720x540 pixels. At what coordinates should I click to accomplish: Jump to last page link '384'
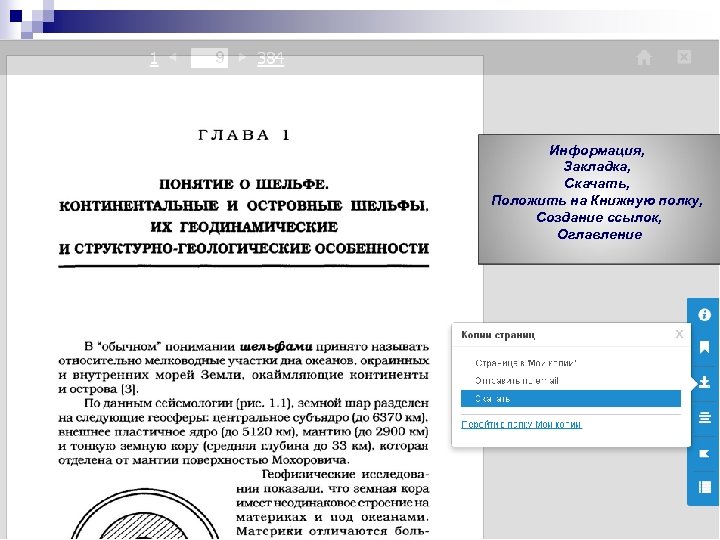click(270, 58)
